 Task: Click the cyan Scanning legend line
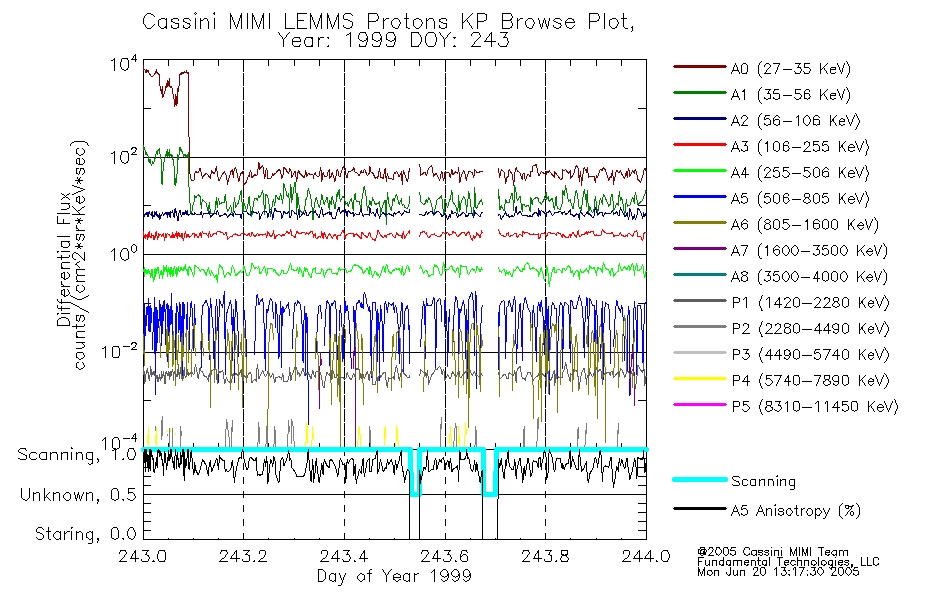[x=700, y=479]
